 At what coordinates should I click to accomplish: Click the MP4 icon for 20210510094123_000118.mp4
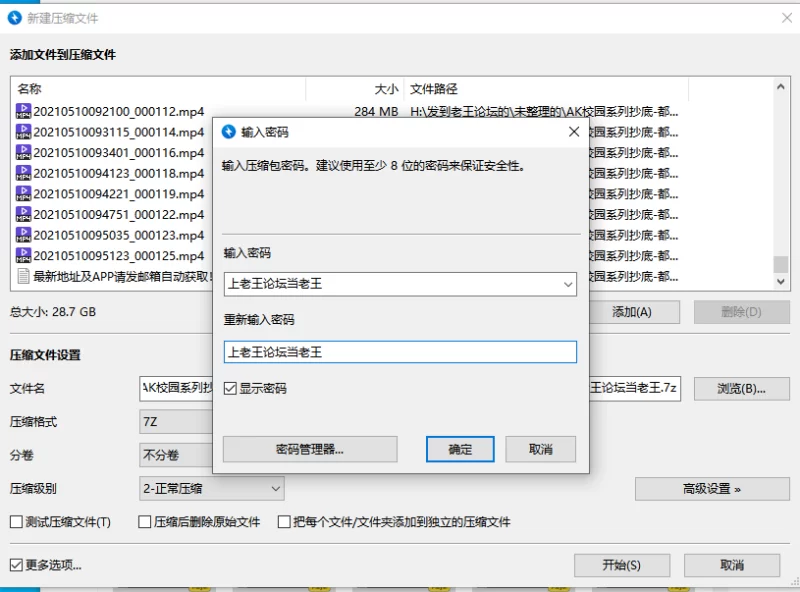pos(23,173)
